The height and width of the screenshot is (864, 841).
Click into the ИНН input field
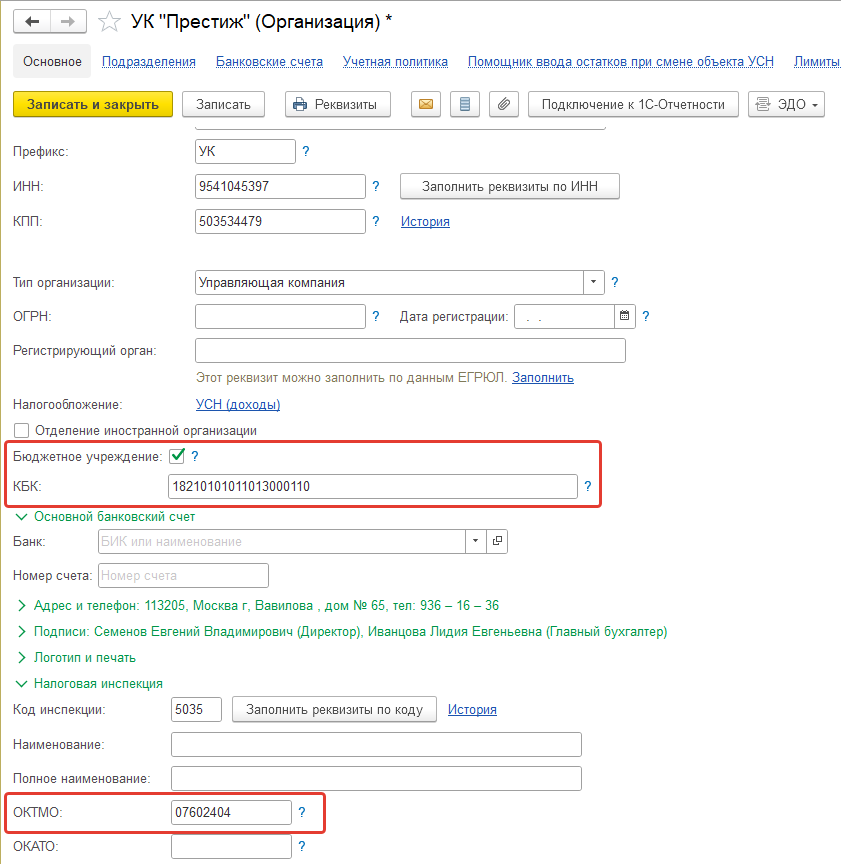(280, 186)
